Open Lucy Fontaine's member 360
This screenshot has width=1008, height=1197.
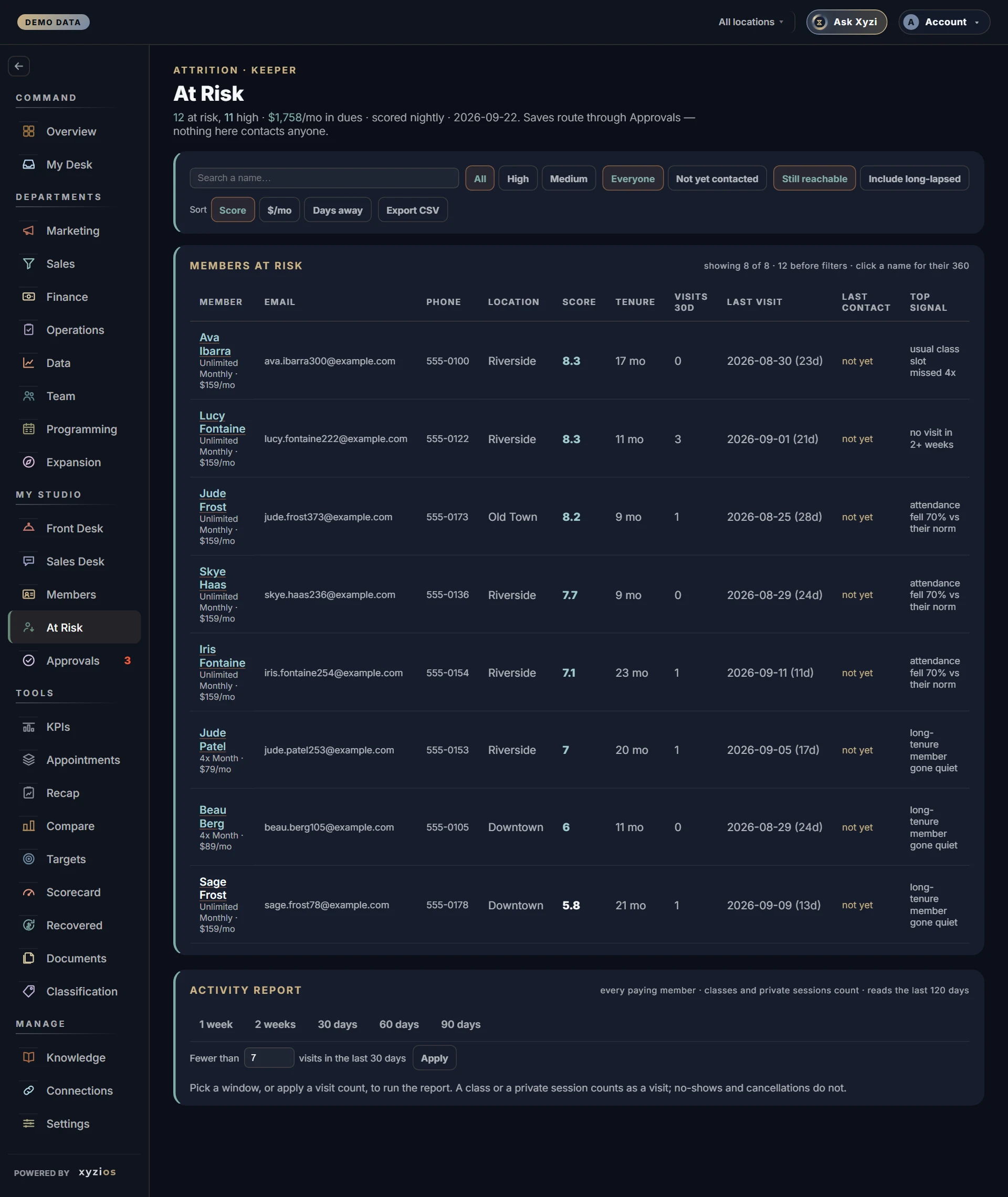222,422
